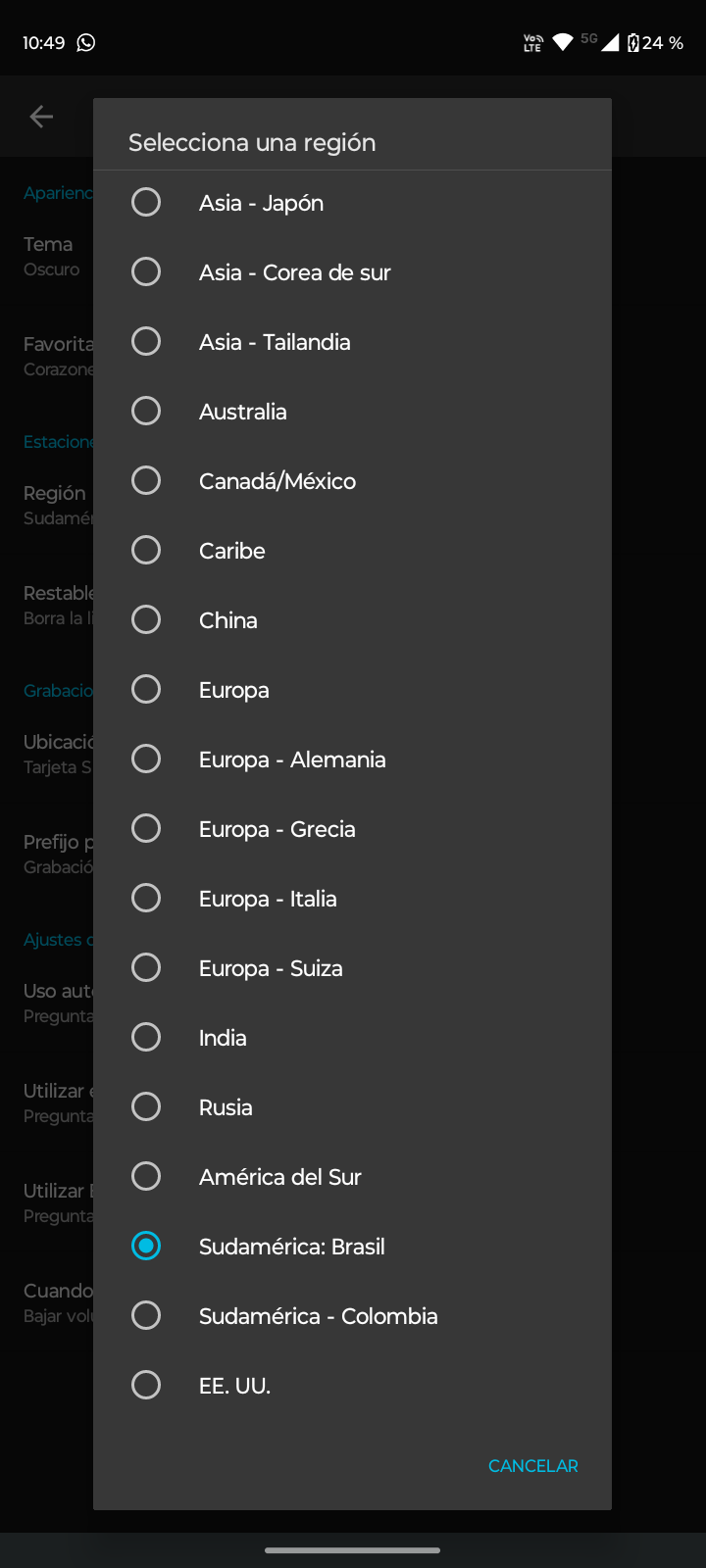Select Europa - Alemania radio button
The height and width of the screenshot is (1568, 706).
click(x=146, y=759)
